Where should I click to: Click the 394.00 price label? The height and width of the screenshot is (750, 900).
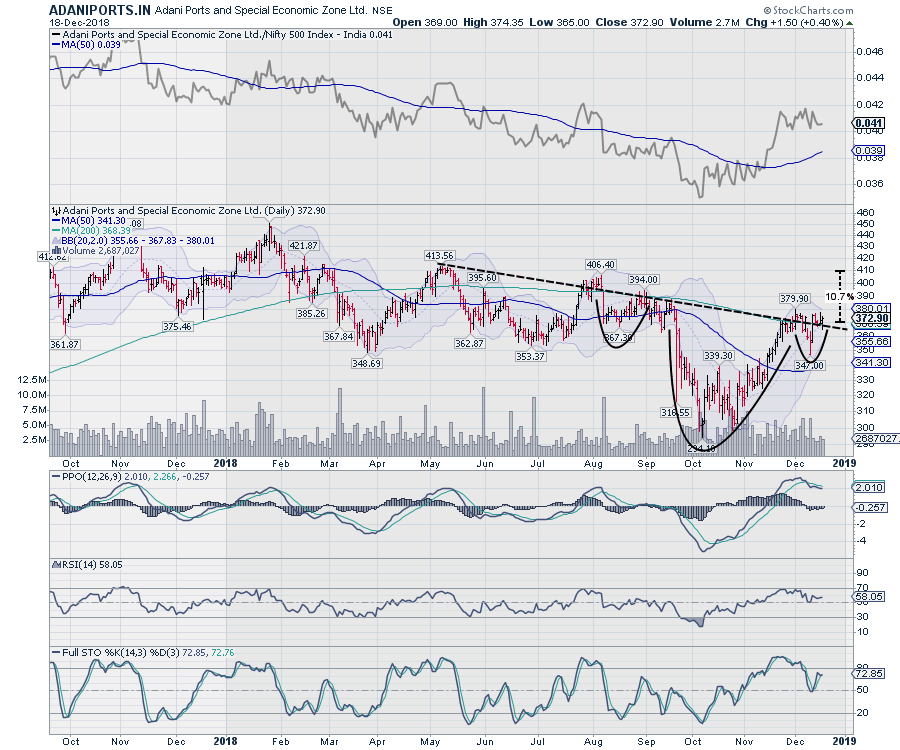point(643,279)
